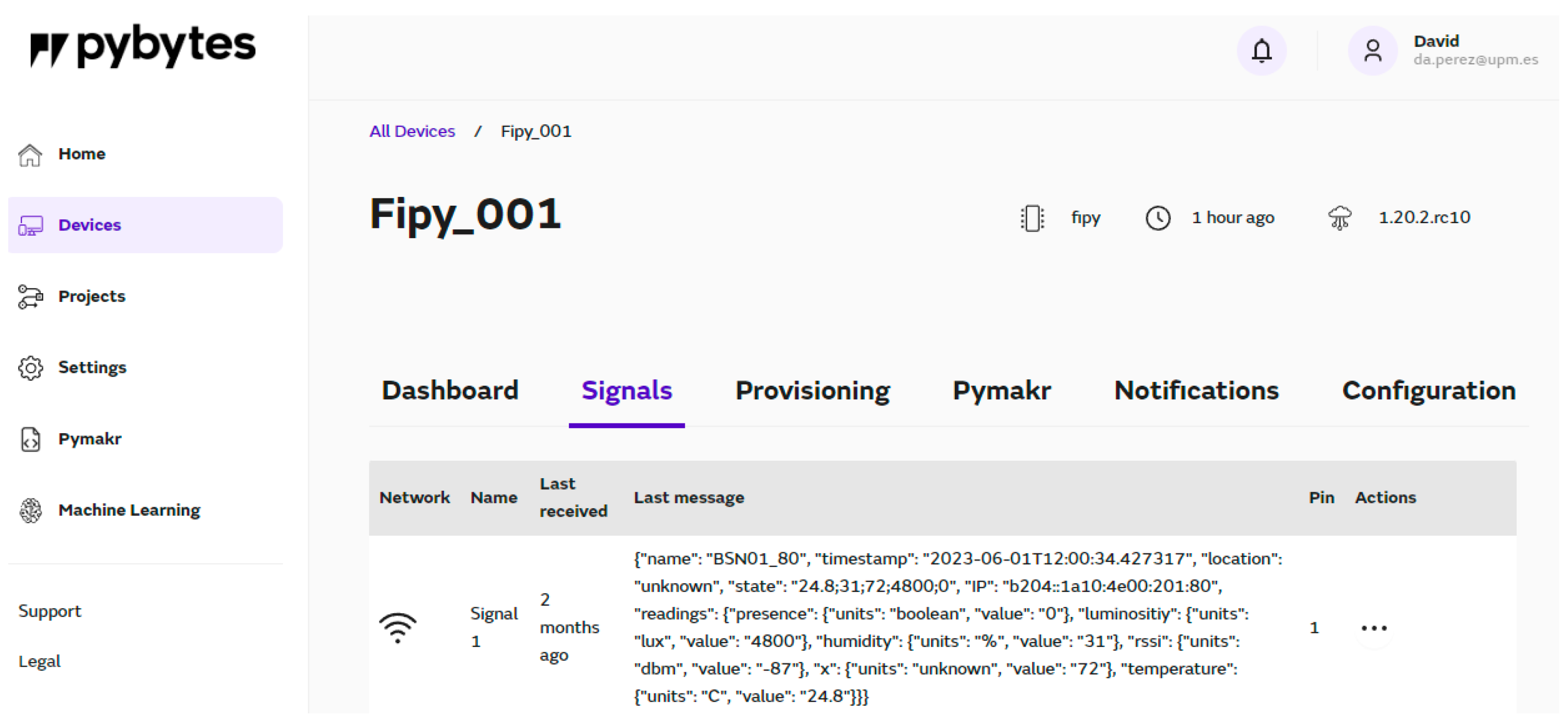
Task: Click the firmware version cloud icon
Action: 1339,218
